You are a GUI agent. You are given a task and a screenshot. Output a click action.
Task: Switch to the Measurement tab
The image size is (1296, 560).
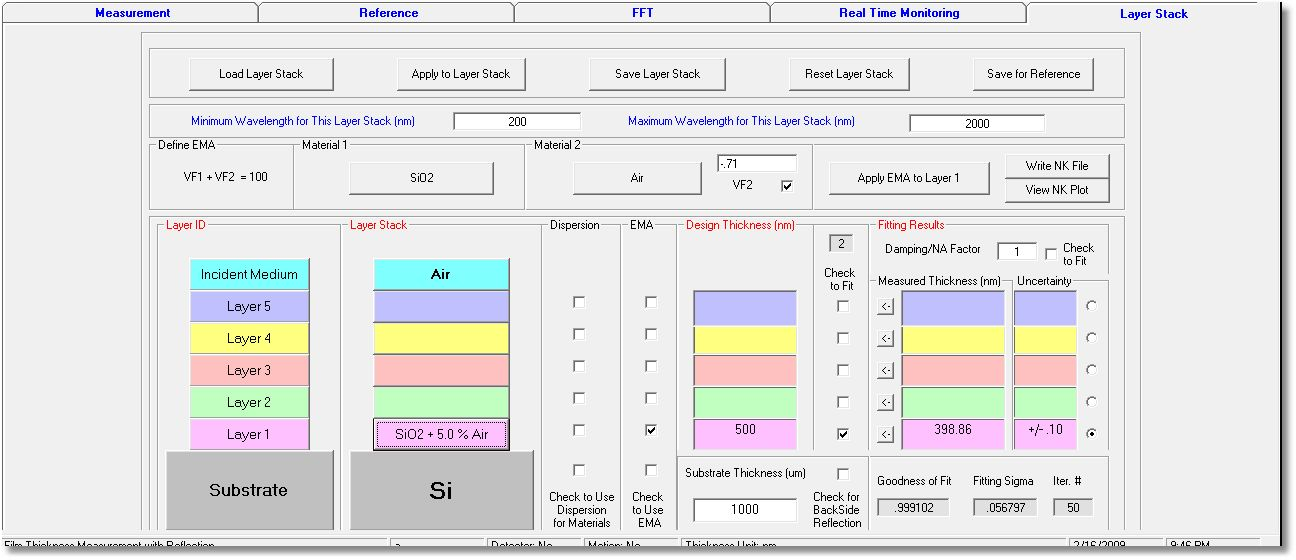pyautogui.click(x=132, y=13)
